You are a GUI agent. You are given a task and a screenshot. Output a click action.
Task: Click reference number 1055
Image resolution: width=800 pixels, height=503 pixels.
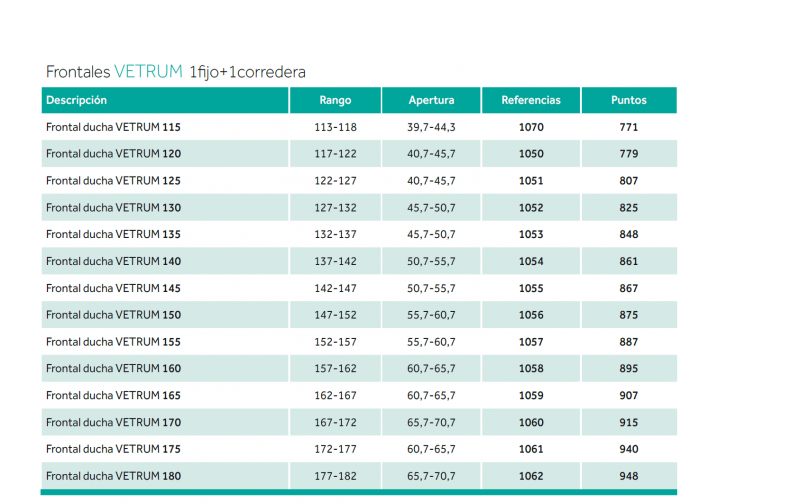(x=531, y=288)
